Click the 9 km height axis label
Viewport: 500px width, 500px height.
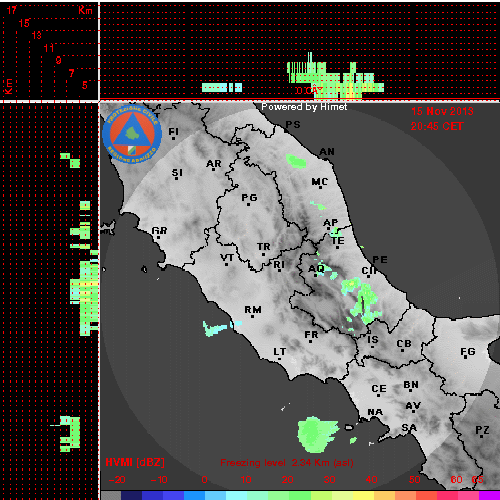(x=59, y=60)
